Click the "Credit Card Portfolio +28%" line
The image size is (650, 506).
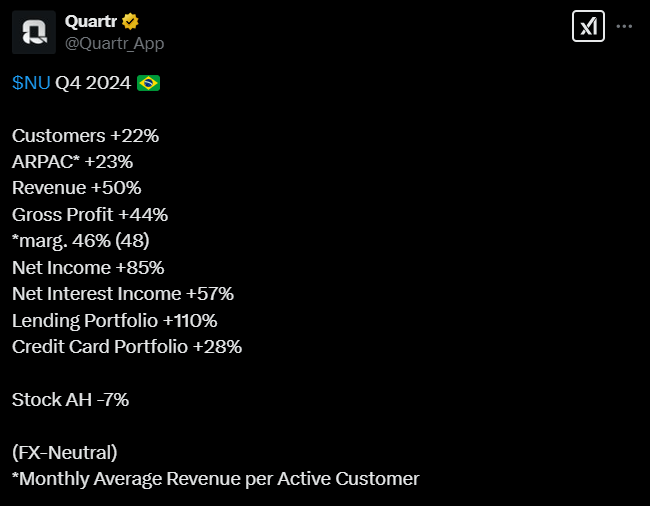(127, 347)
